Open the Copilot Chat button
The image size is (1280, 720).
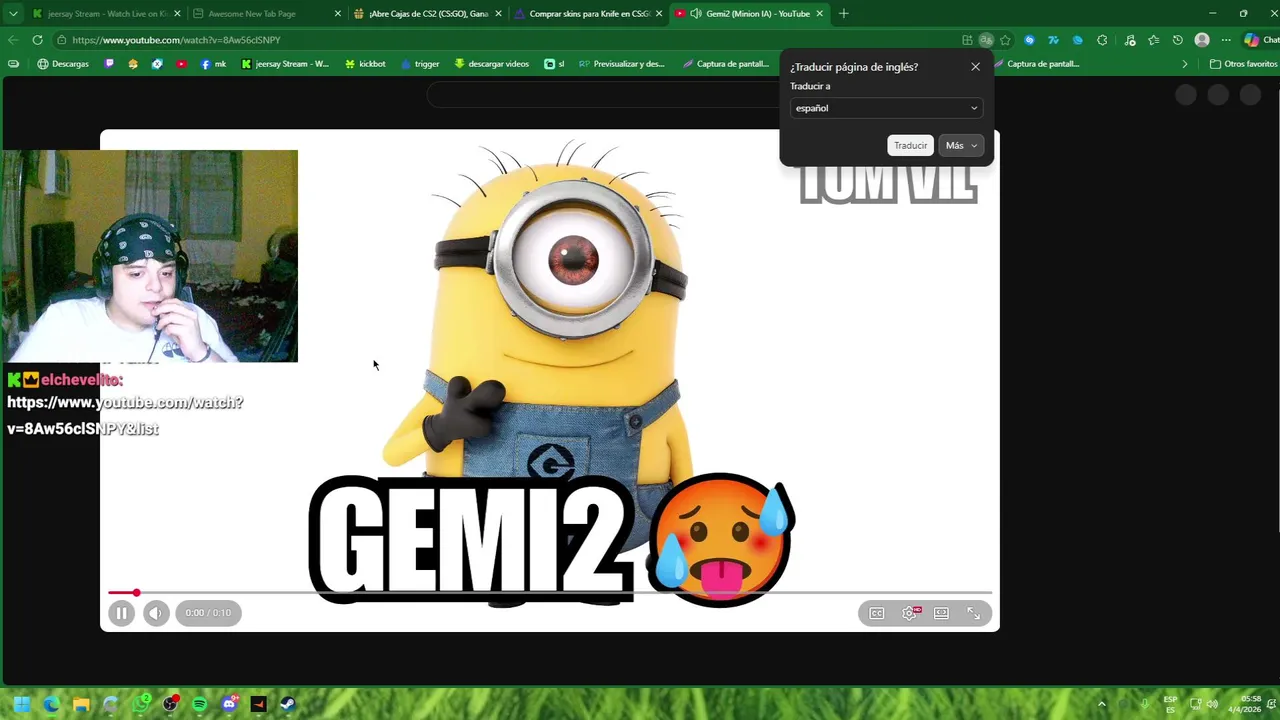click(x=1260, y=40)
